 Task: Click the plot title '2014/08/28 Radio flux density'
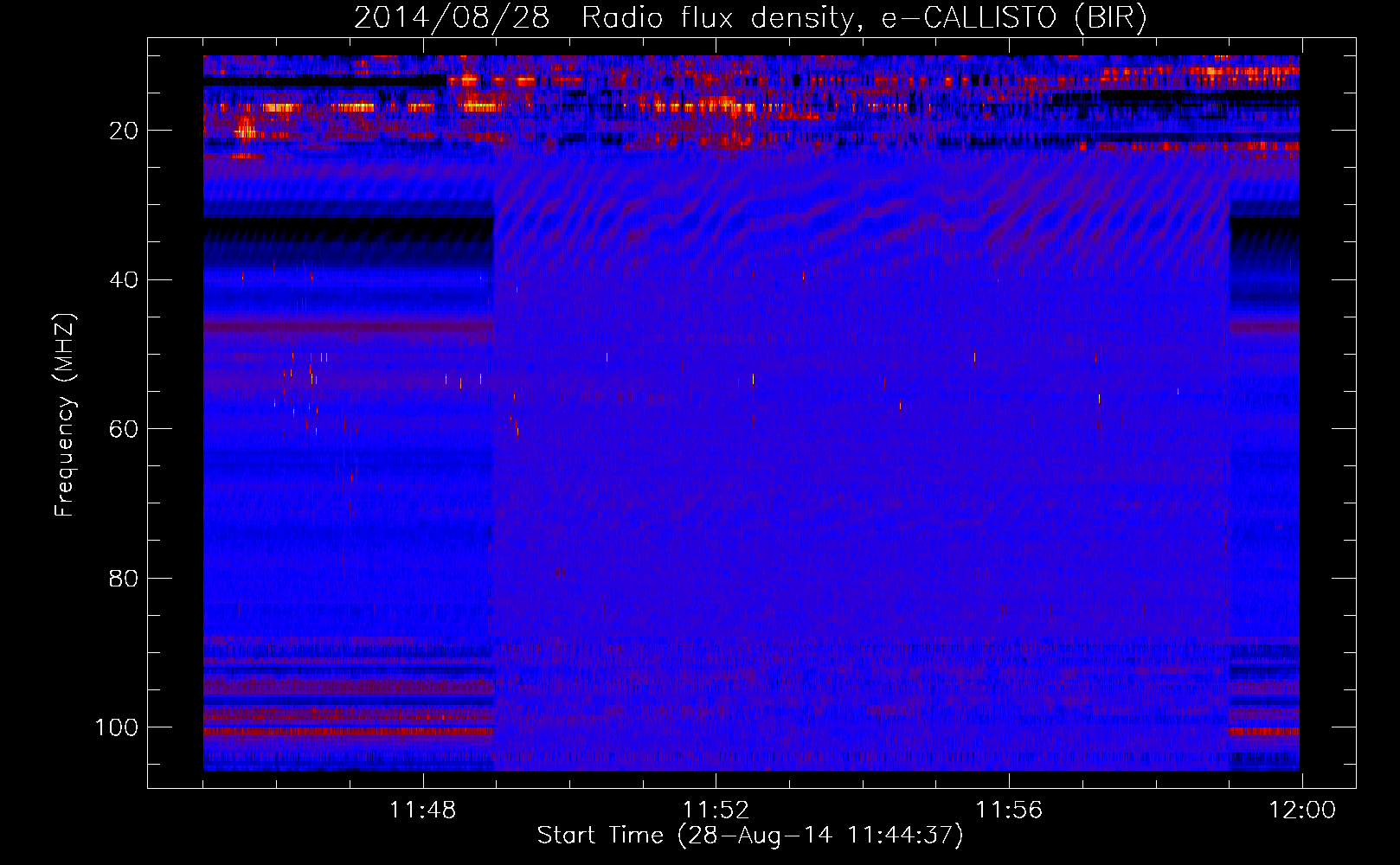[x=750, y=18]
